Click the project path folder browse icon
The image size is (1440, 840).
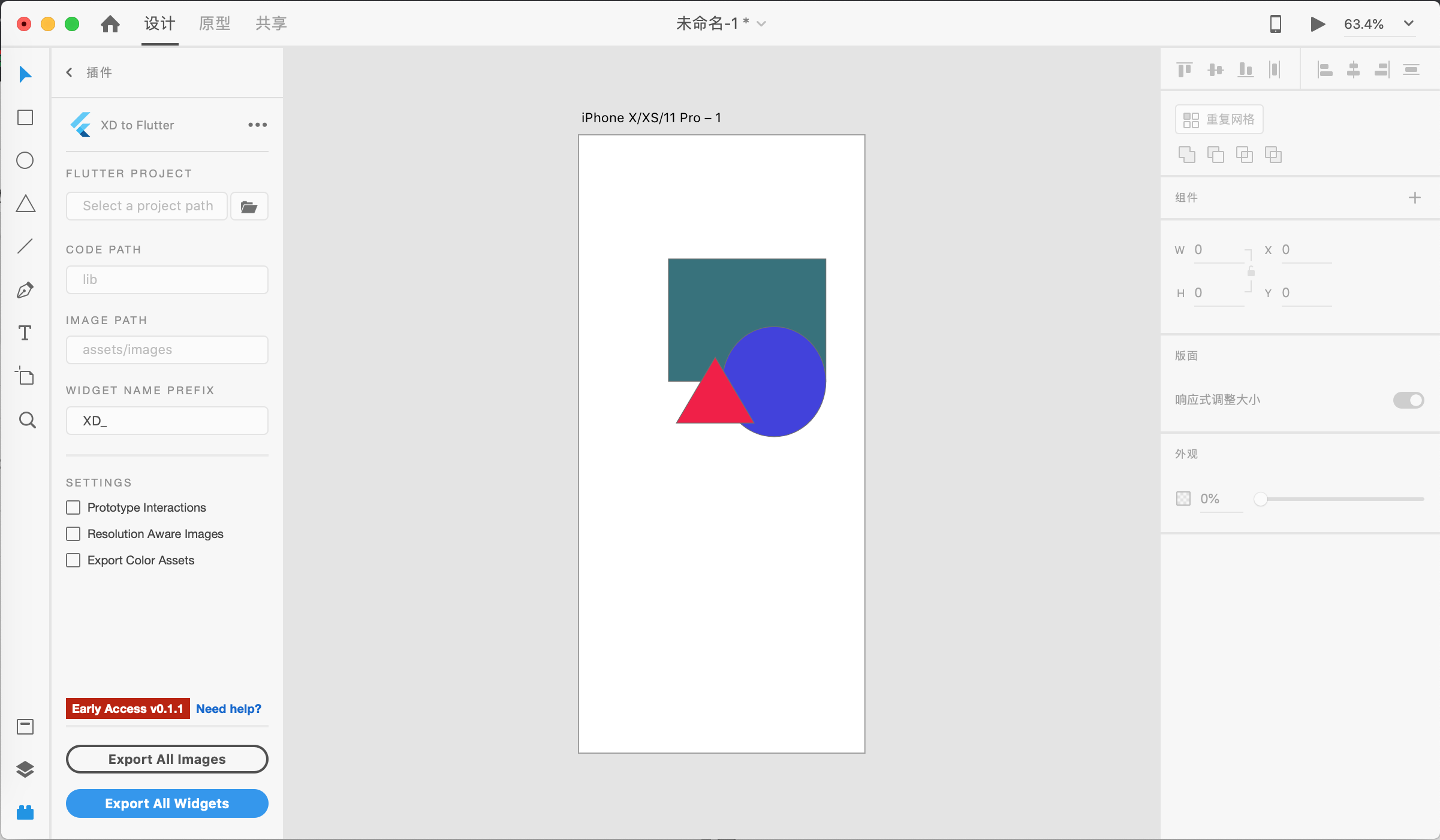point(249,207)
